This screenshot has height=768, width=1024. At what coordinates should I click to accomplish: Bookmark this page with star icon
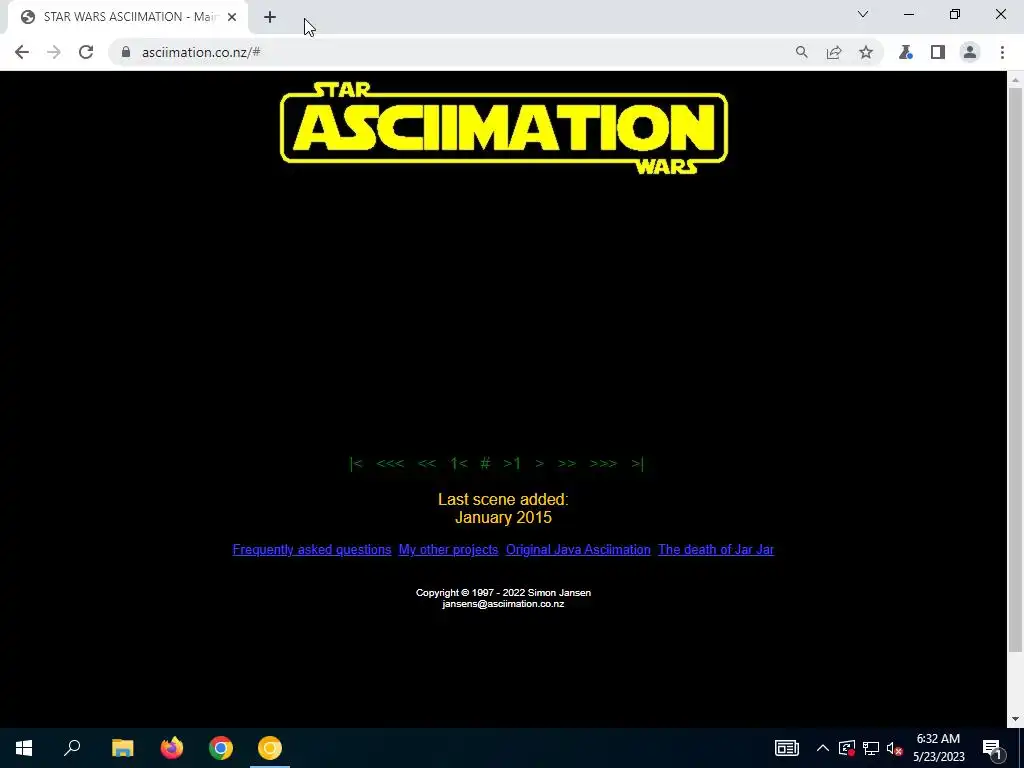tap(866, 52)
